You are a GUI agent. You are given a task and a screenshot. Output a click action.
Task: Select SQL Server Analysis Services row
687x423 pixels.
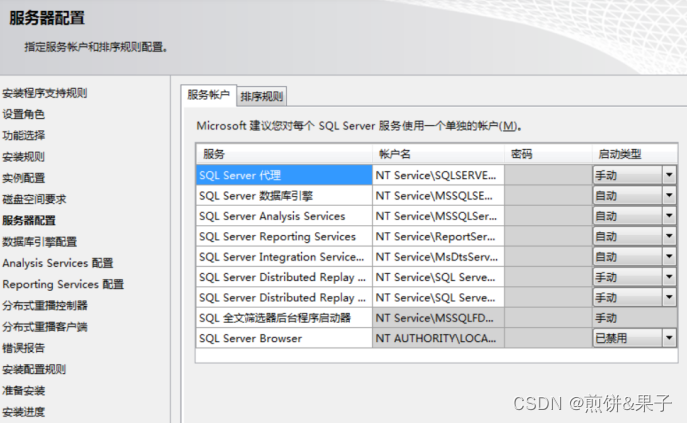(x=284, y=216)
